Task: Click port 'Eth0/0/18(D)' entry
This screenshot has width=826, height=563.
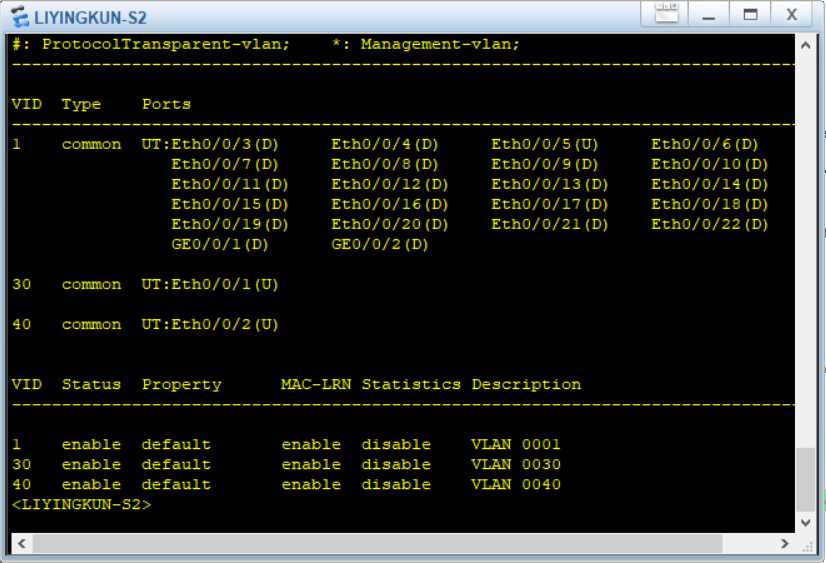Action: pos(710,204)
